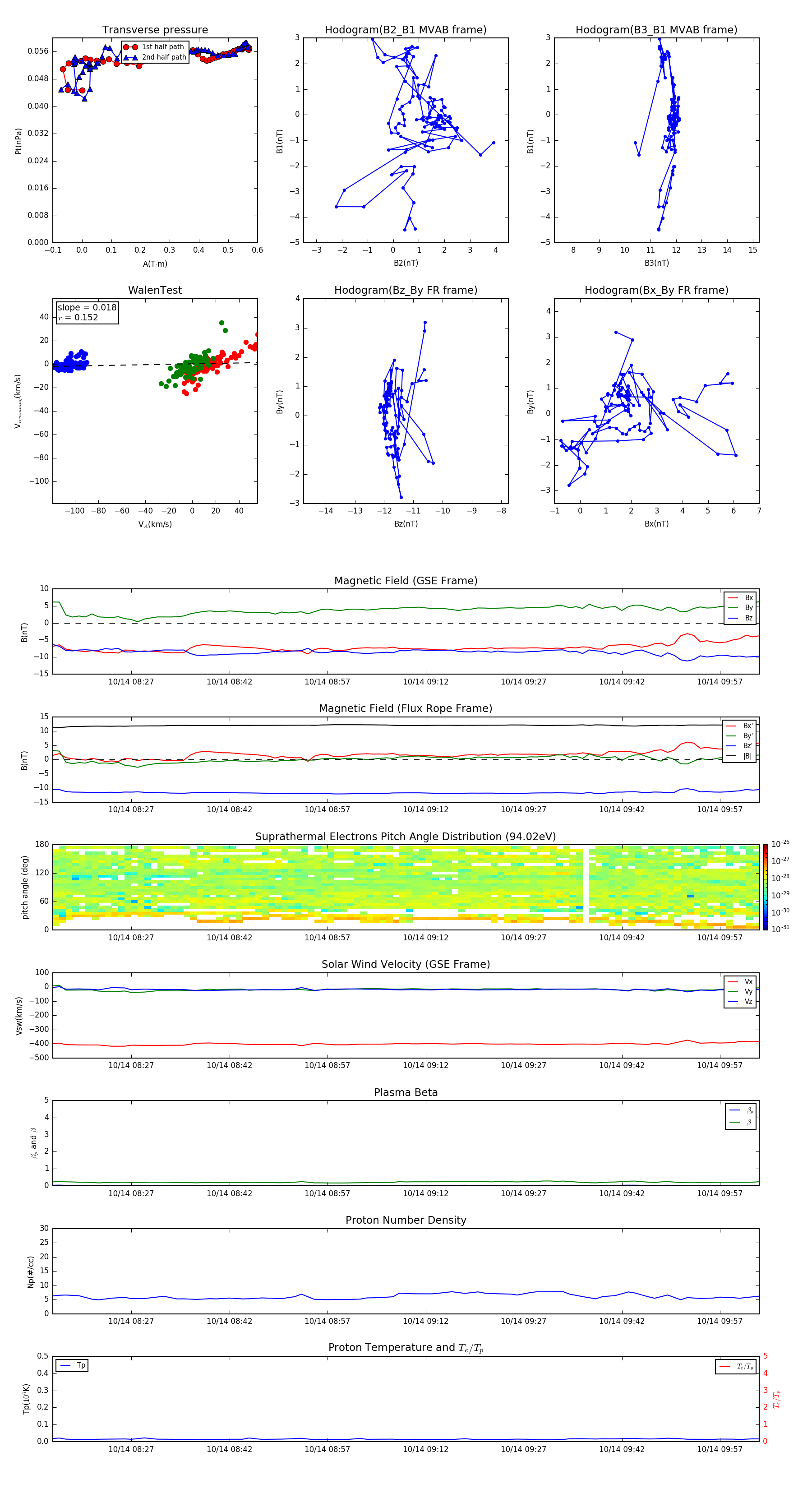Click the 'WalenTest' plot title

tap(155, 290)
